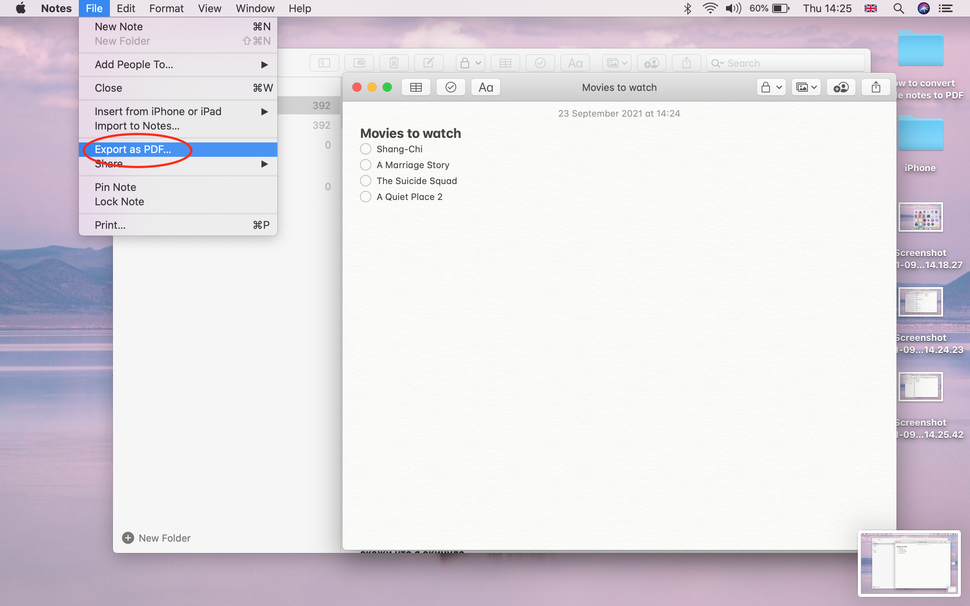Image resolution: width=970 pixels, height=606 pixels.
Task: Check off Shang-Chi in the movie list
Action: (x=365, y=148)
